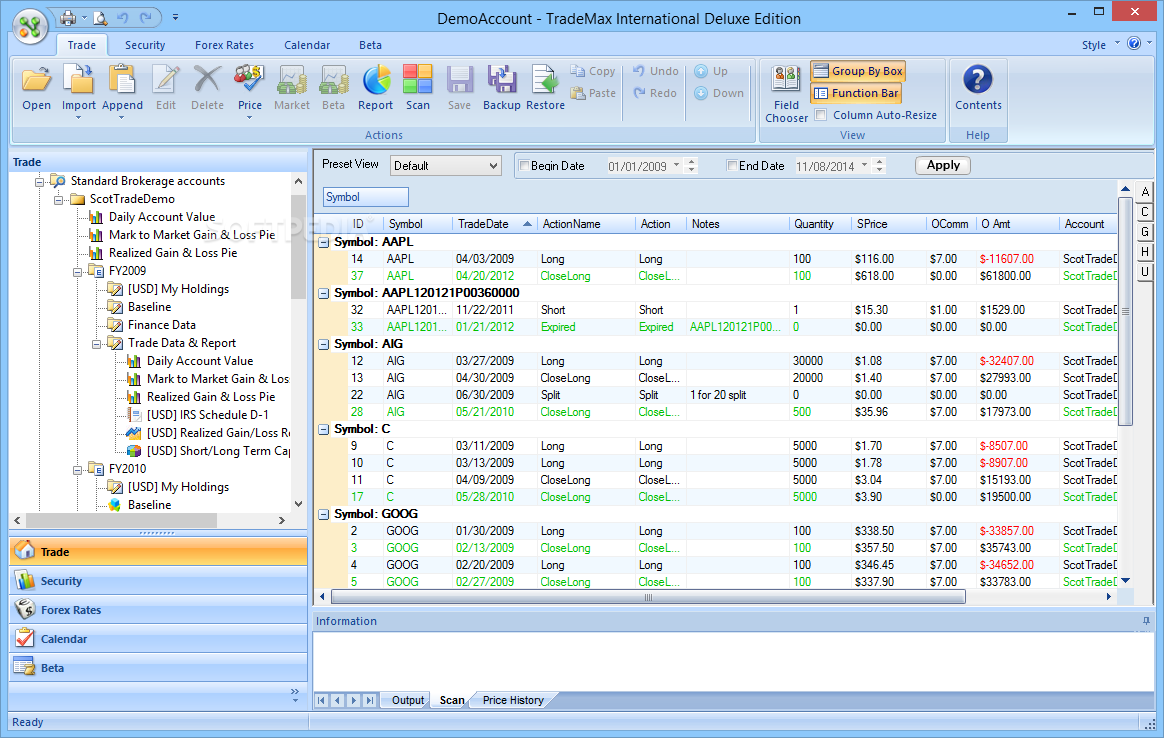This screenshot has height=738, width=1164.
Task: Toggle Column Auto-Resize checkbox
Action: click(x=821, y=115)
